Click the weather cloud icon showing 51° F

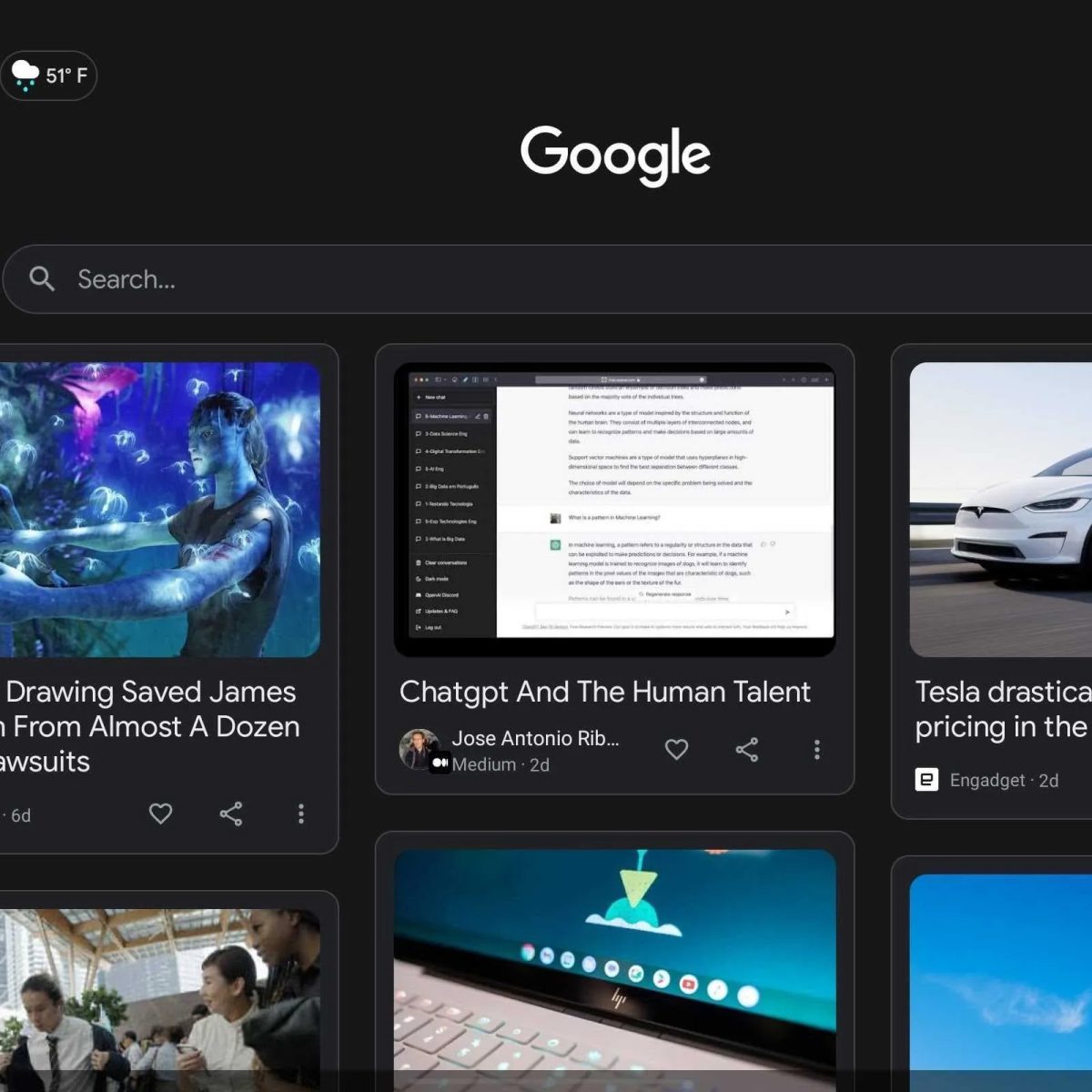[x=25, y=75]
